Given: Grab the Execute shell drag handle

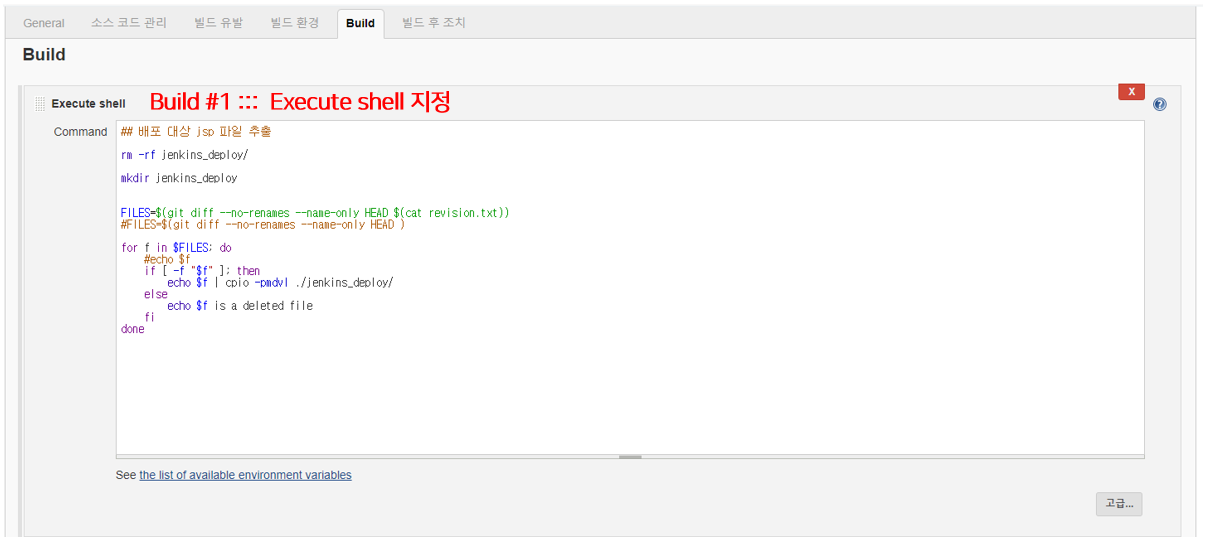Looking at the screenshot, I should 41,104.
